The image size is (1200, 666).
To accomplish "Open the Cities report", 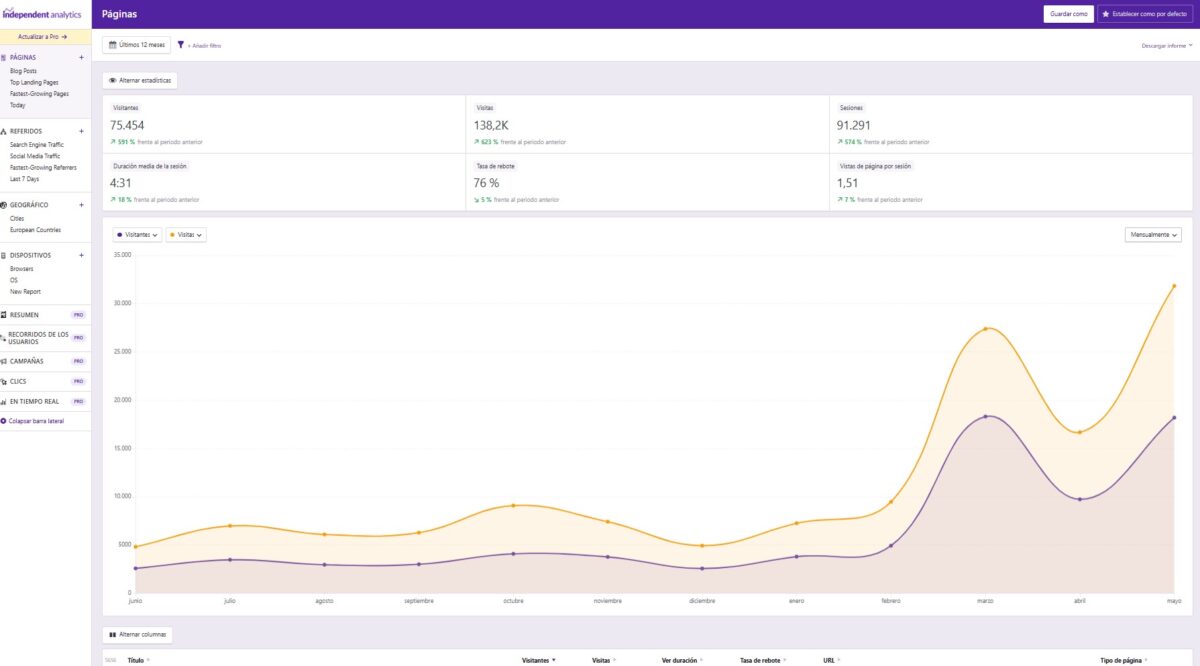I will (x=17, y=218).
